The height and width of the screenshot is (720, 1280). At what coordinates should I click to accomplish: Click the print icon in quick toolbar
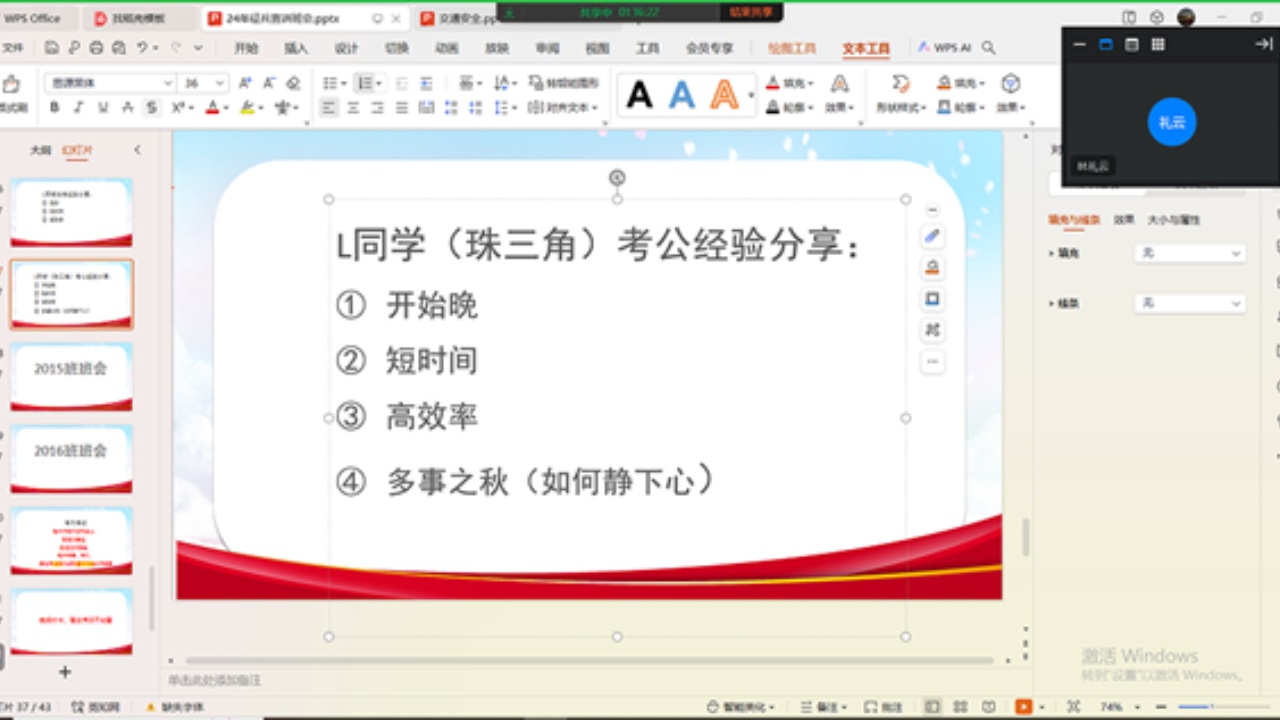click(x=96, y=47)
